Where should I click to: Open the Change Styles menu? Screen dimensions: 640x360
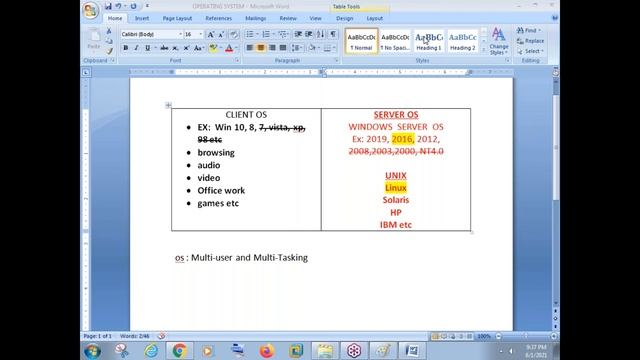click(x=499, y=41)
